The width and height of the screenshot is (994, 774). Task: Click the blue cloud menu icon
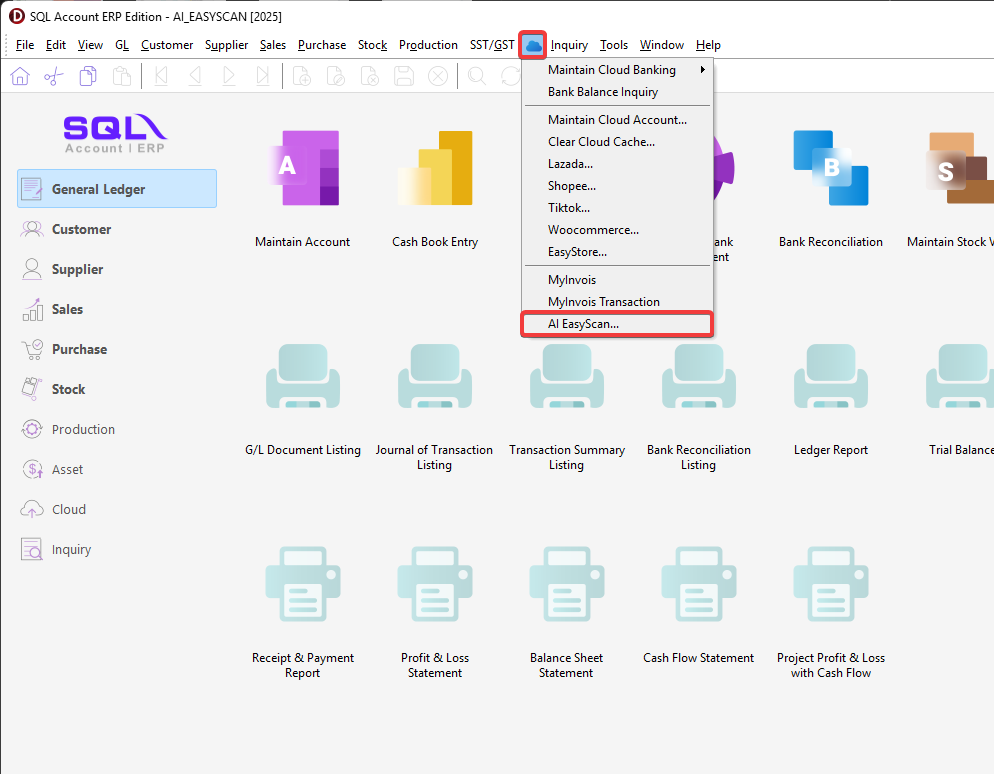(x=533, y=45)
